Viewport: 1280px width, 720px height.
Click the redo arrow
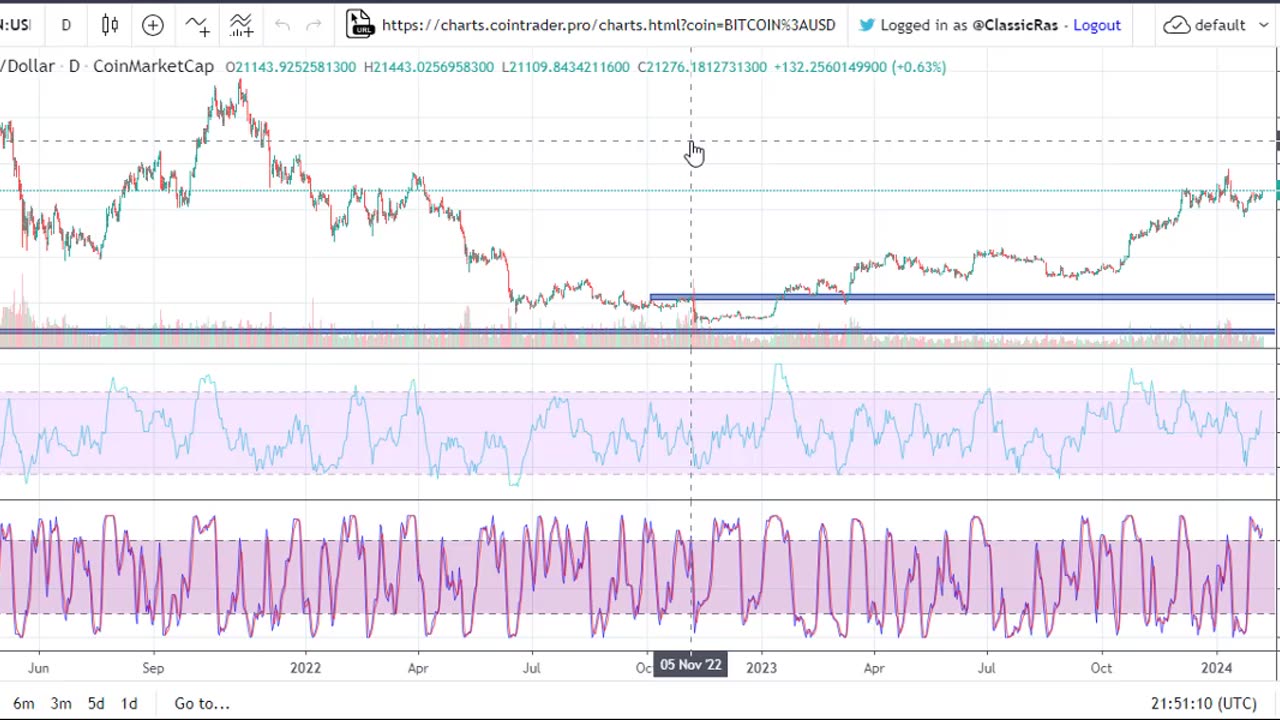(x=313, y=25)
